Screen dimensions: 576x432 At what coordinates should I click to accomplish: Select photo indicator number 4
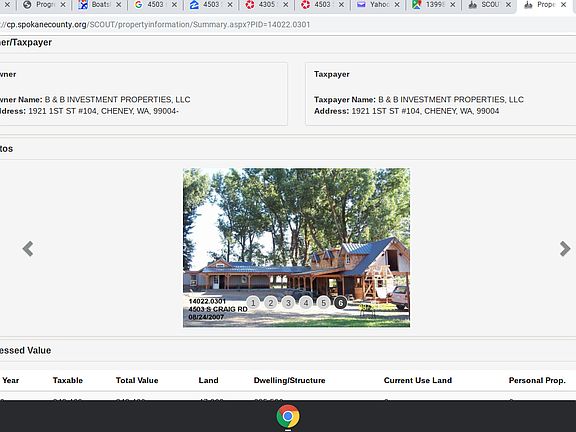[x=306, y=303]
